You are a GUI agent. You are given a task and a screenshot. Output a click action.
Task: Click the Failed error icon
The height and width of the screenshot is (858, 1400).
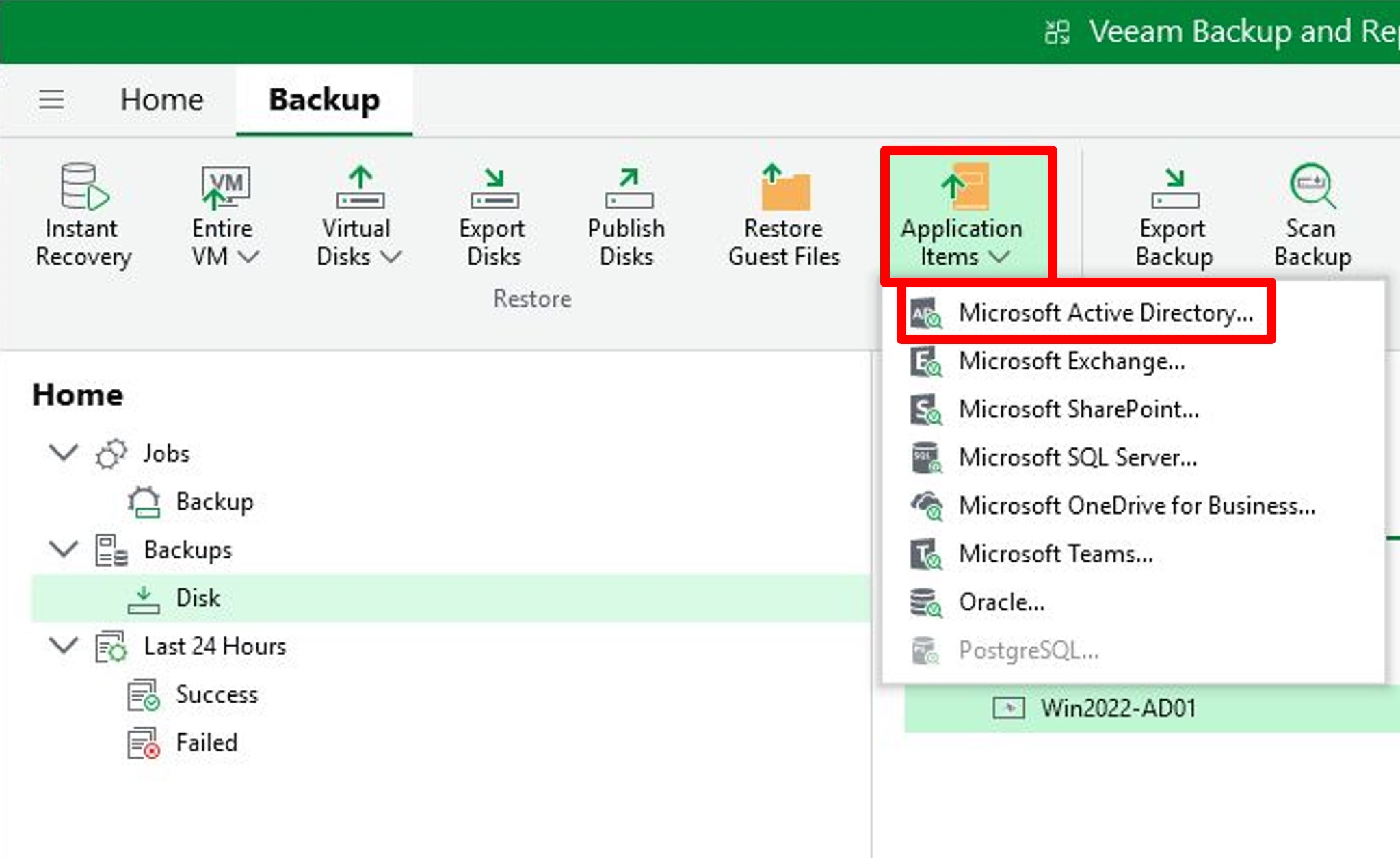pyautogui.click(x=144, y=744)
